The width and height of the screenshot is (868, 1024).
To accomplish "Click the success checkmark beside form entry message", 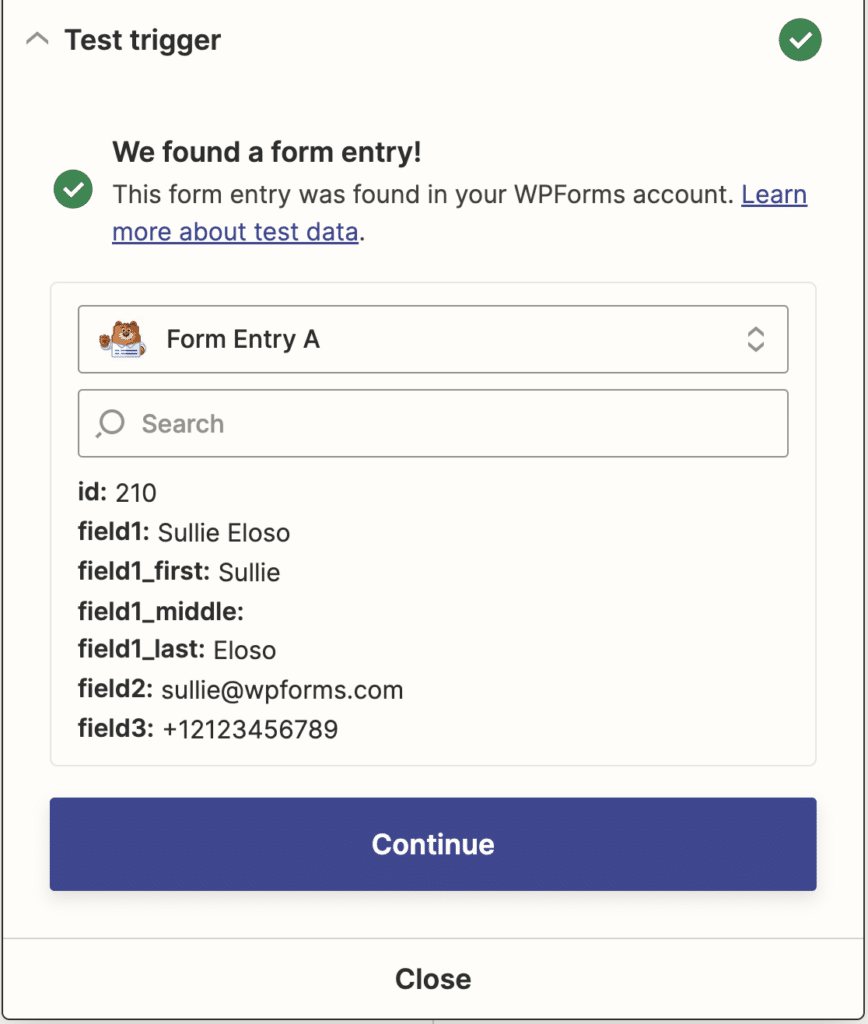I will tap(72, 188).
